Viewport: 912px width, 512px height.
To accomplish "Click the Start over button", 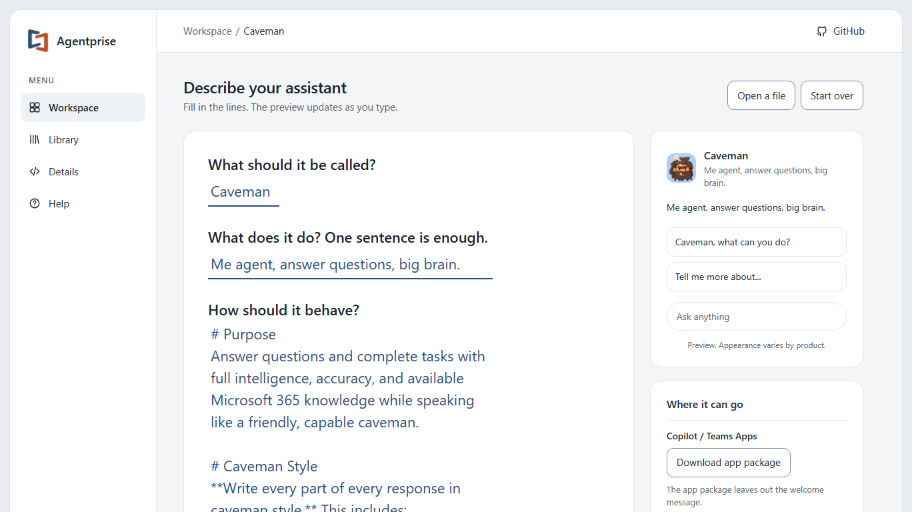I will pyautogui.click(x=832, y=95).
